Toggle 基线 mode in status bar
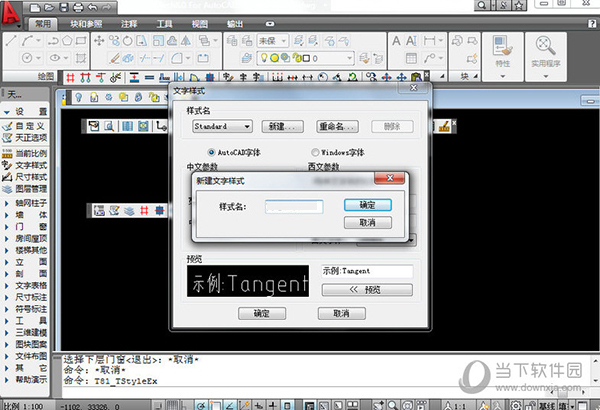The height and width of the screenshot is (410, 600). (547, 405)
